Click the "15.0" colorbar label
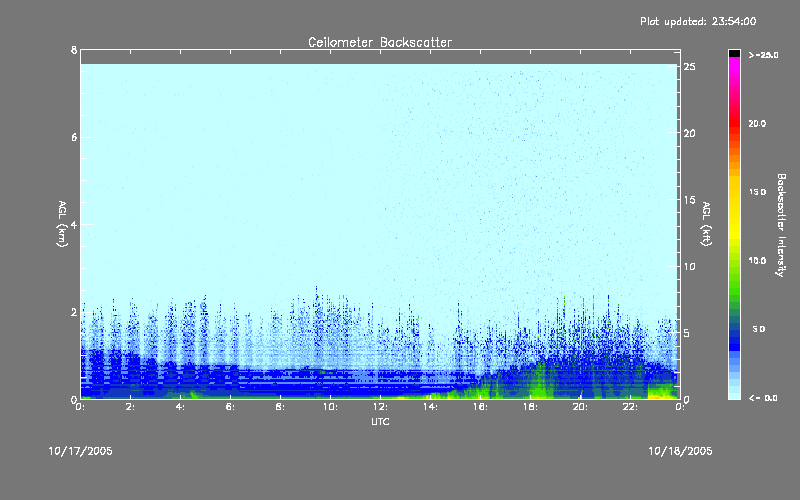 click(757, 192)
